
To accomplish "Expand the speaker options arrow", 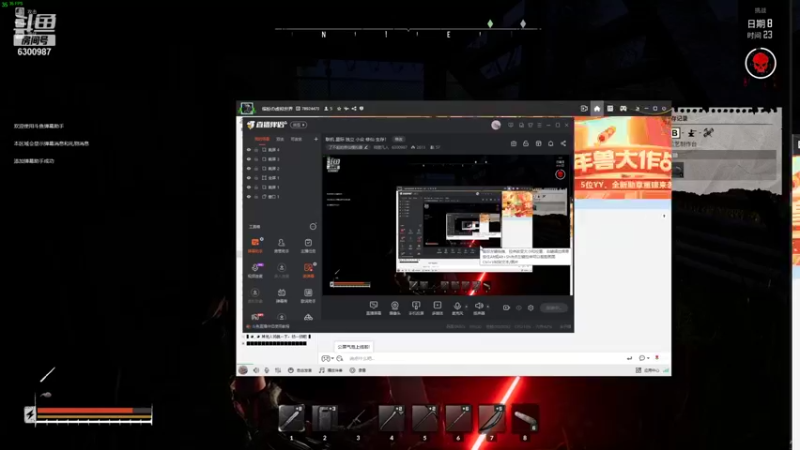I will (488, 307).
